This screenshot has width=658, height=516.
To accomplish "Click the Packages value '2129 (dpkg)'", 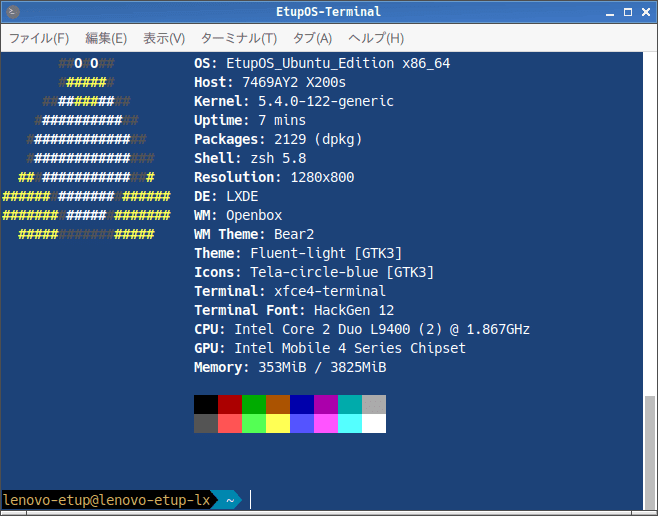I will [x=318, y=139].
